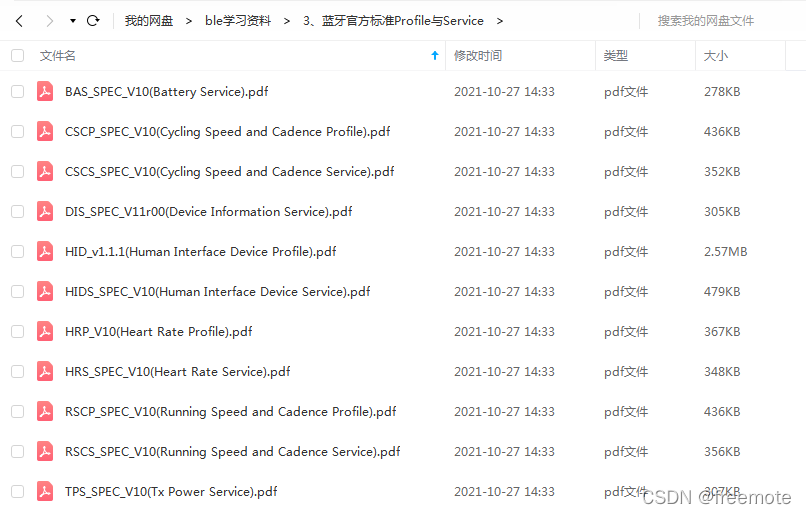Click the PDF icon for BAS_SPEC_V10
The width and height of the screenshot is (806, 514).
45,91
